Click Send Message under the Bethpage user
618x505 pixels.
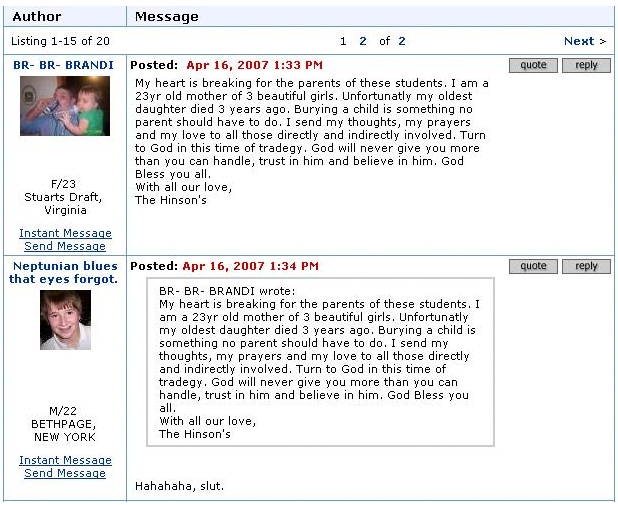click(x=65, y=473)
